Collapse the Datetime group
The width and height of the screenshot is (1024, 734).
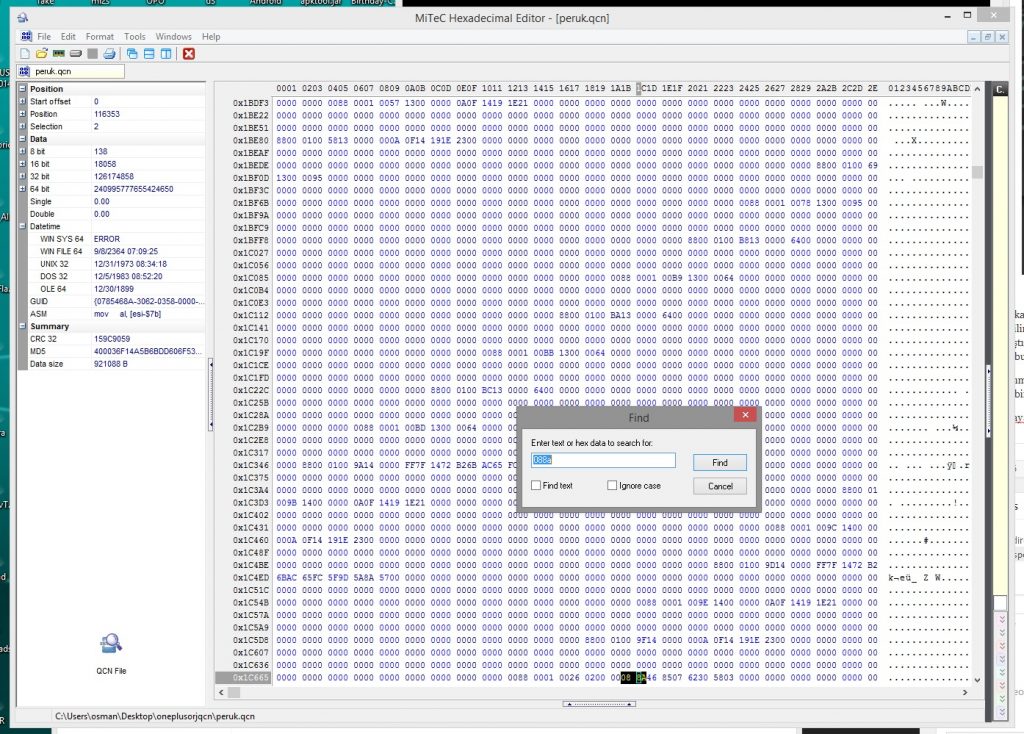tap(22, 227)
